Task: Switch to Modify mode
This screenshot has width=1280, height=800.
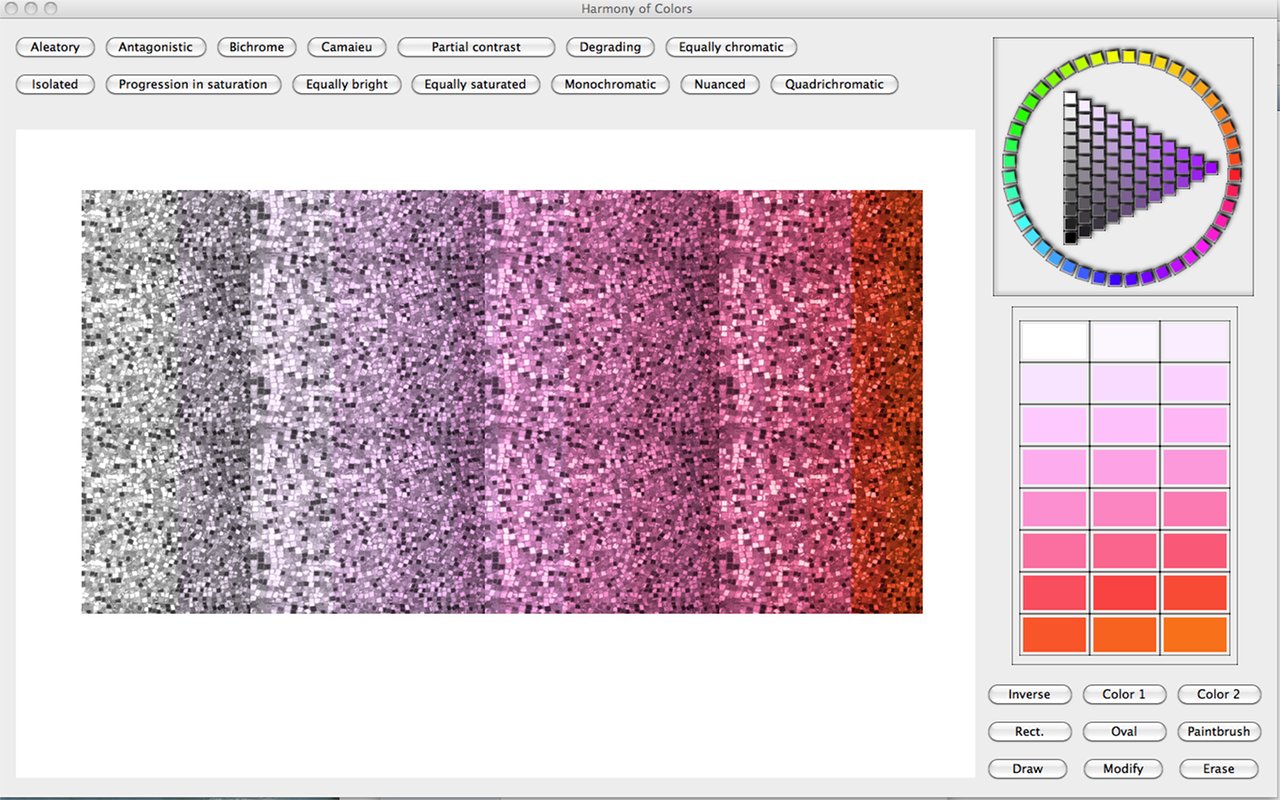Action: [x=1123, y=769]
